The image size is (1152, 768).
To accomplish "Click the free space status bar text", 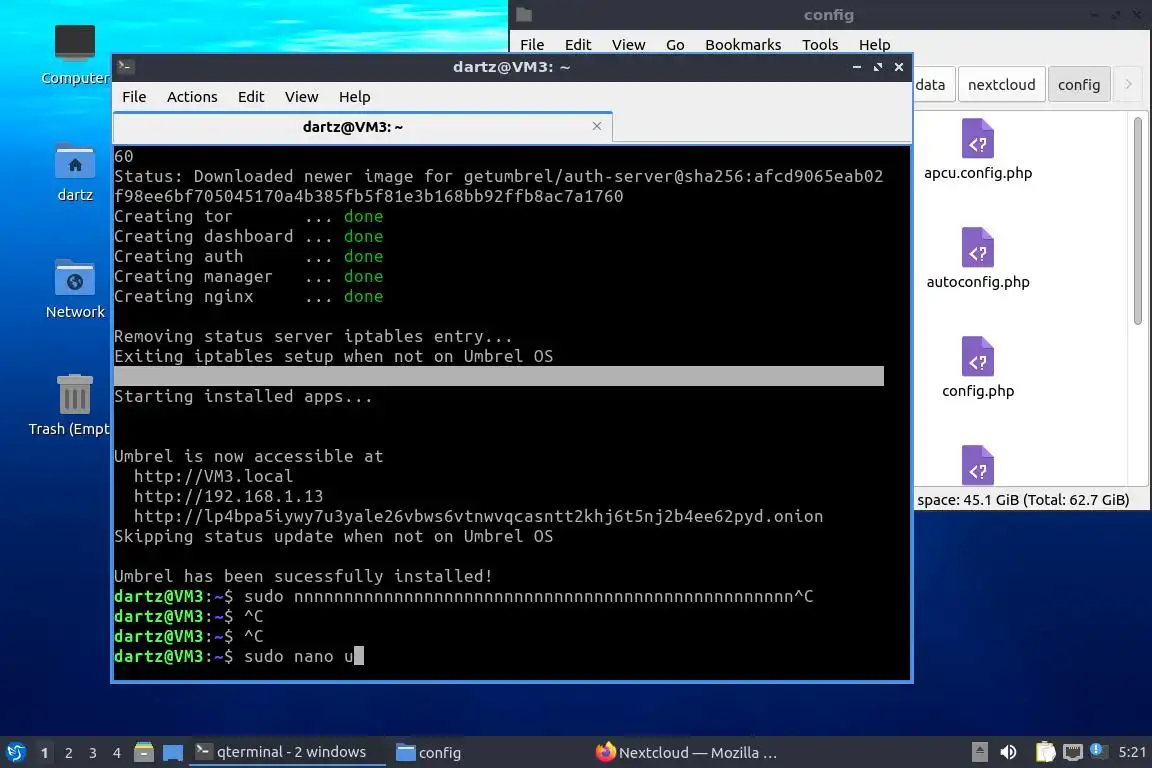I will [x=1023, y=500].
